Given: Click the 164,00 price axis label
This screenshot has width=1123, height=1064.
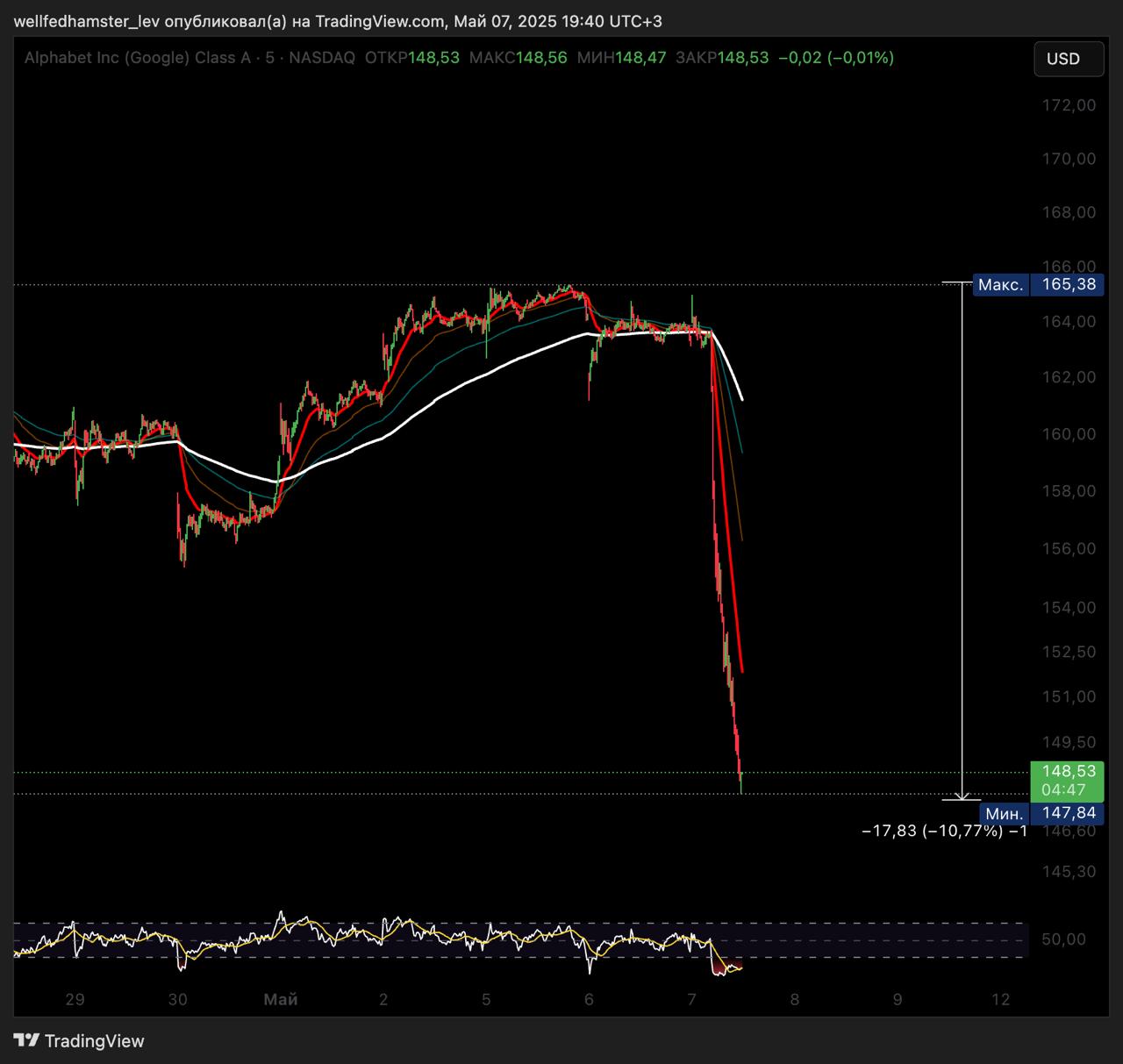Looking at the screenshot, I should (x=1069, y=322).
